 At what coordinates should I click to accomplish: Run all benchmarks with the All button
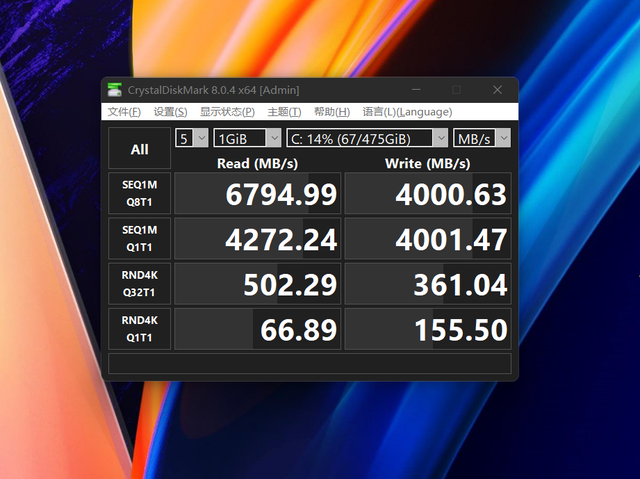coord(139,148)
